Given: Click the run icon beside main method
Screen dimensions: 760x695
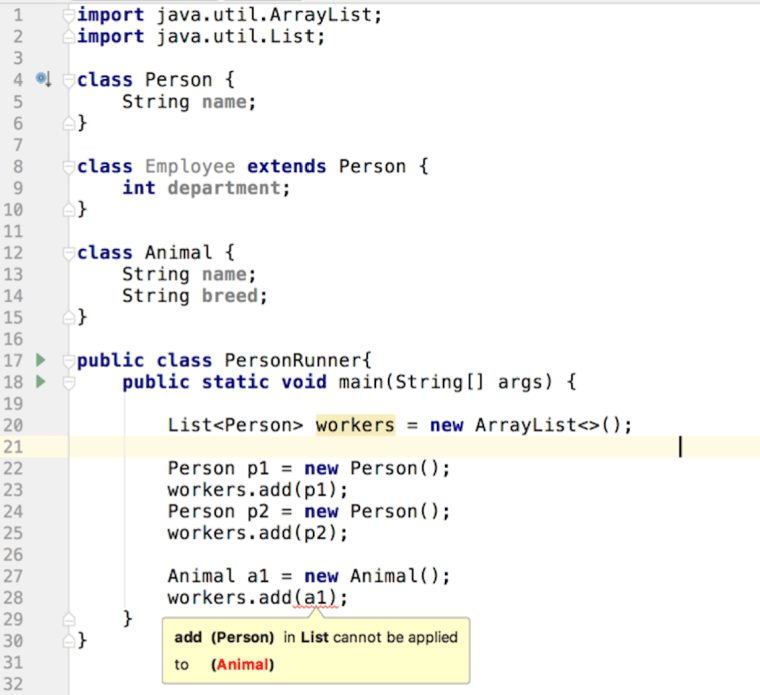Looking at the screenshot, I should pyautogui.click(x=41, y=382).
